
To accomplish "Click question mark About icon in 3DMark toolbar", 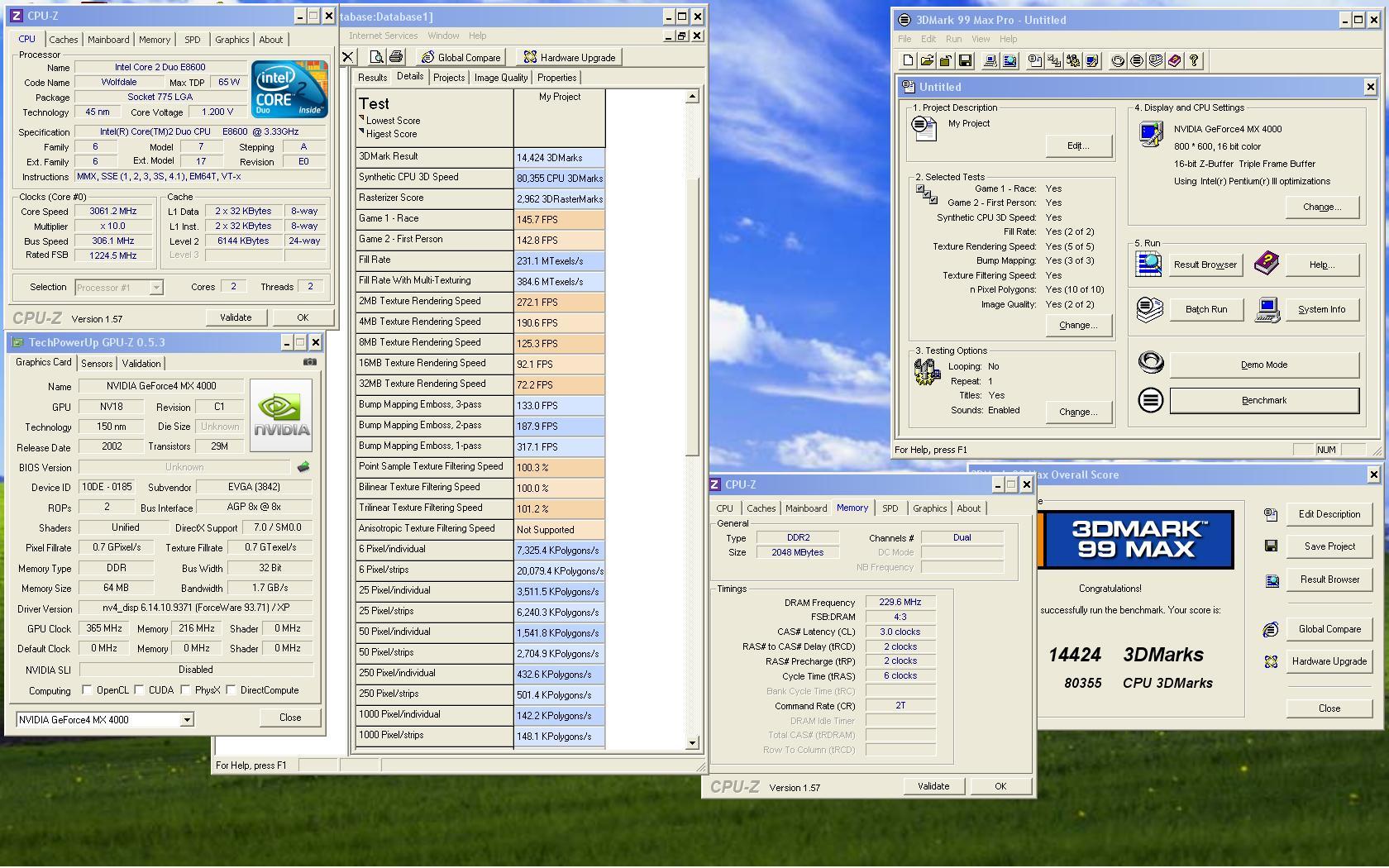I will [1193, 60].
